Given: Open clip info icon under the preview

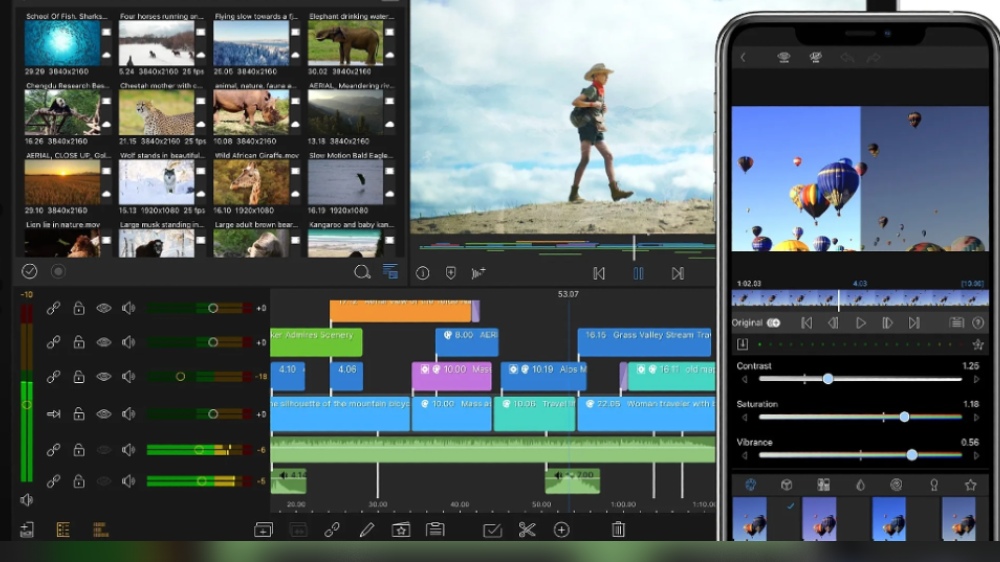Looking at the screenshot, I should point(423,273).
